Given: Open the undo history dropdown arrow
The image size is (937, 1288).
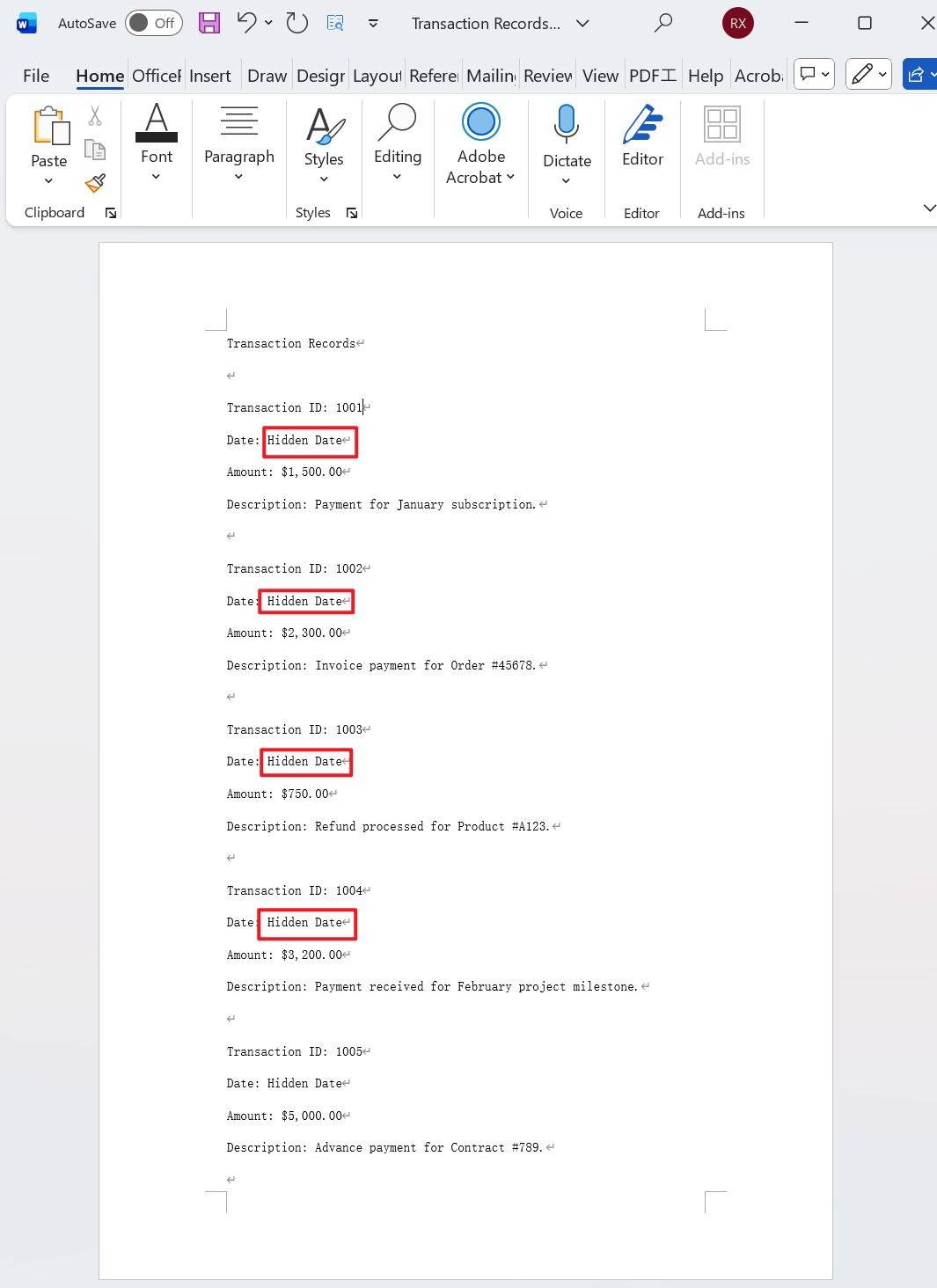Looking at the screenshot, I should (268, 23).
